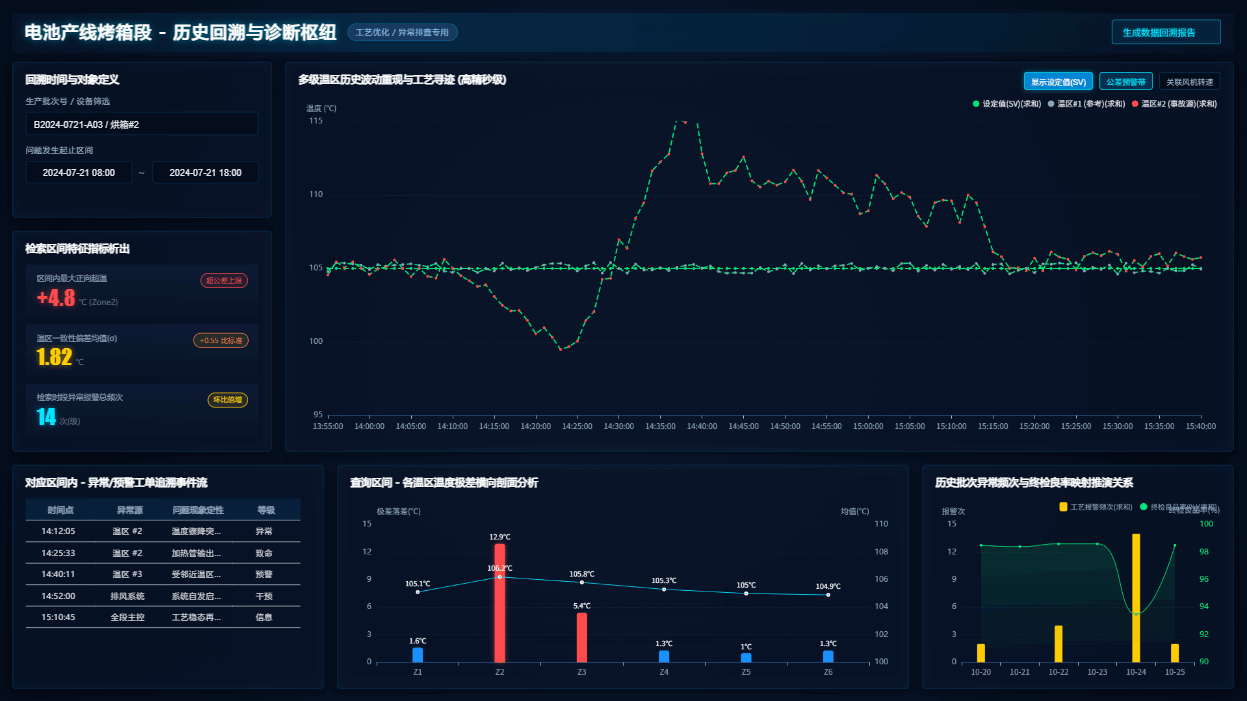The image size is (1247, 701).
Task: Toggle legend item 工艺报警频次(求和) in batch chart
Action: [x=1096, y=507]
